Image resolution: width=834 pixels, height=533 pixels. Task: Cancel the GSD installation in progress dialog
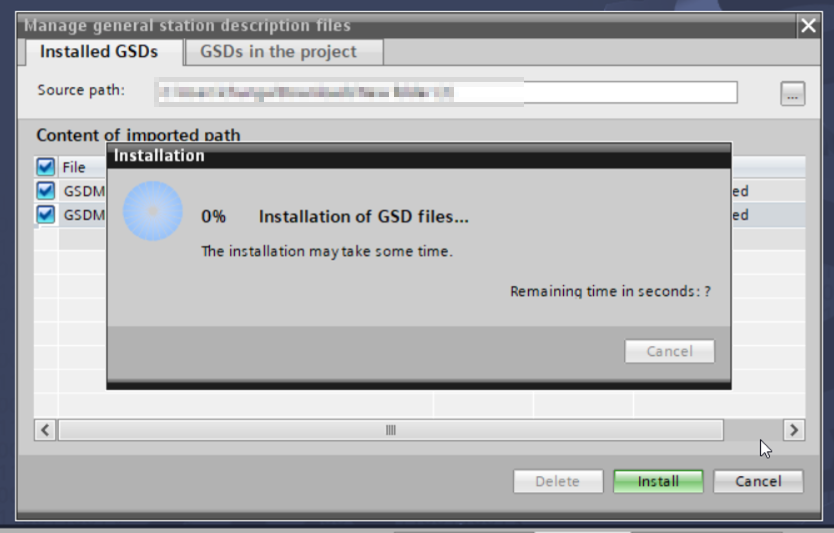coord(670,351)
